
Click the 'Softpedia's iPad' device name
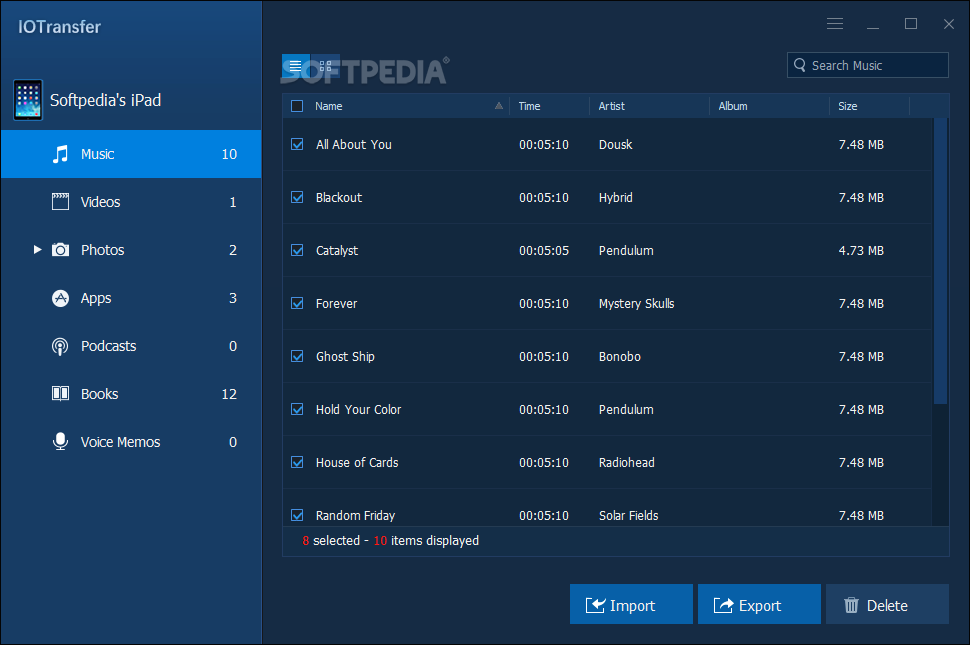(106, 100)
